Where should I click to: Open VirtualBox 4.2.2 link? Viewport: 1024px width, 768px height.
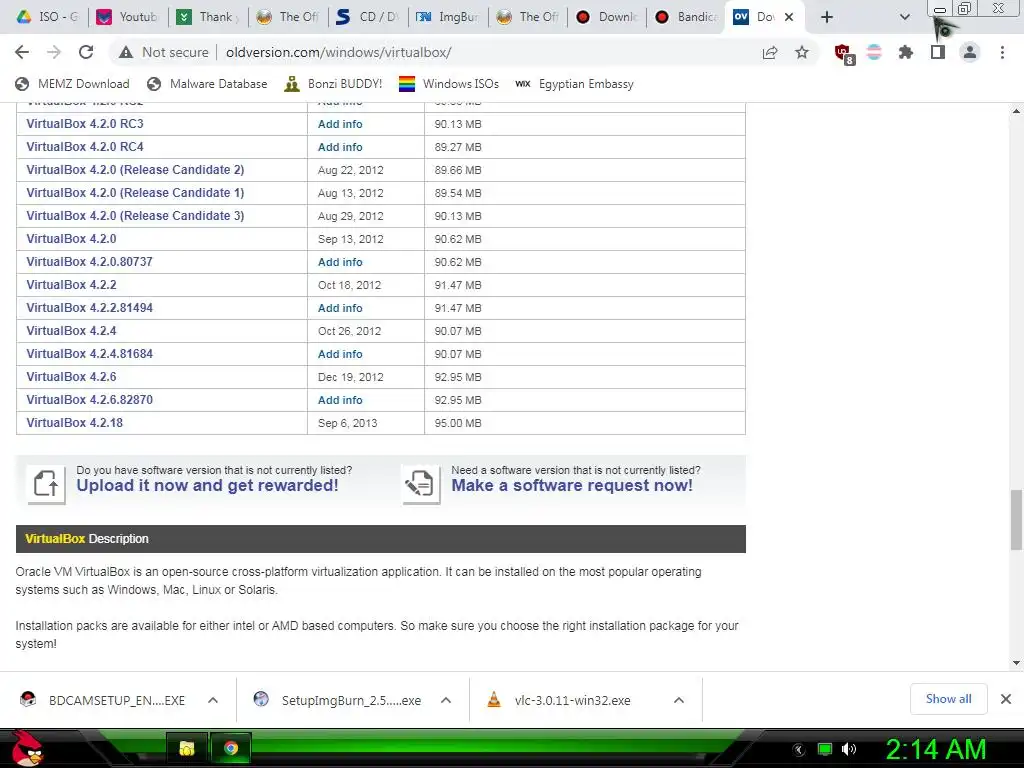[71, 285]
